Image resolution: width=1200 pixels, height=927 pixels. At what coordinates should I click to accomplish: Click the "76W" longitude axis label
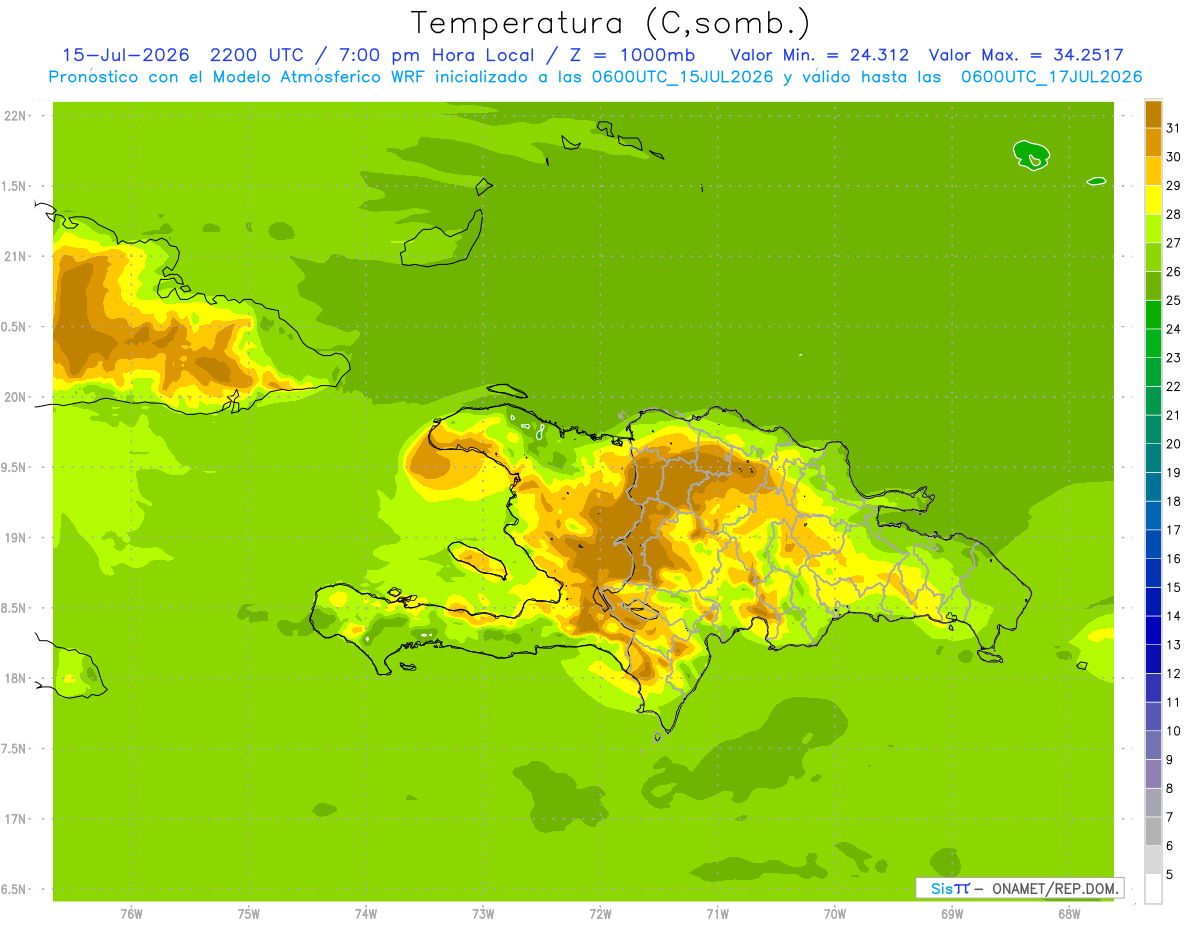pyautogui.click(x=131, y=914)
